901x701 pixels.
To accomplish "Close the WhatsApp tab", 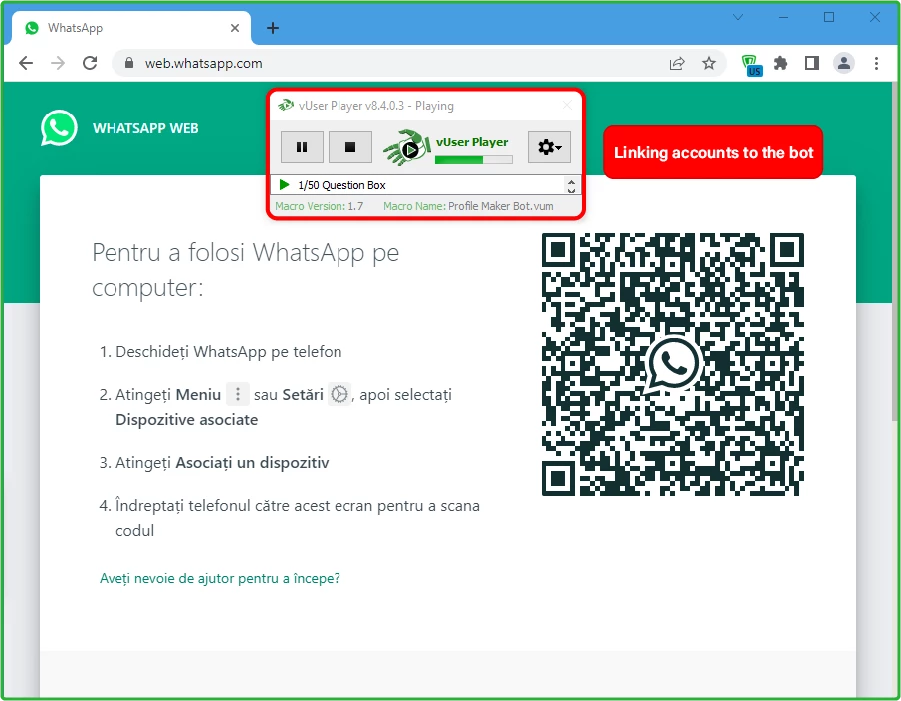I will [x=234, y=28].
